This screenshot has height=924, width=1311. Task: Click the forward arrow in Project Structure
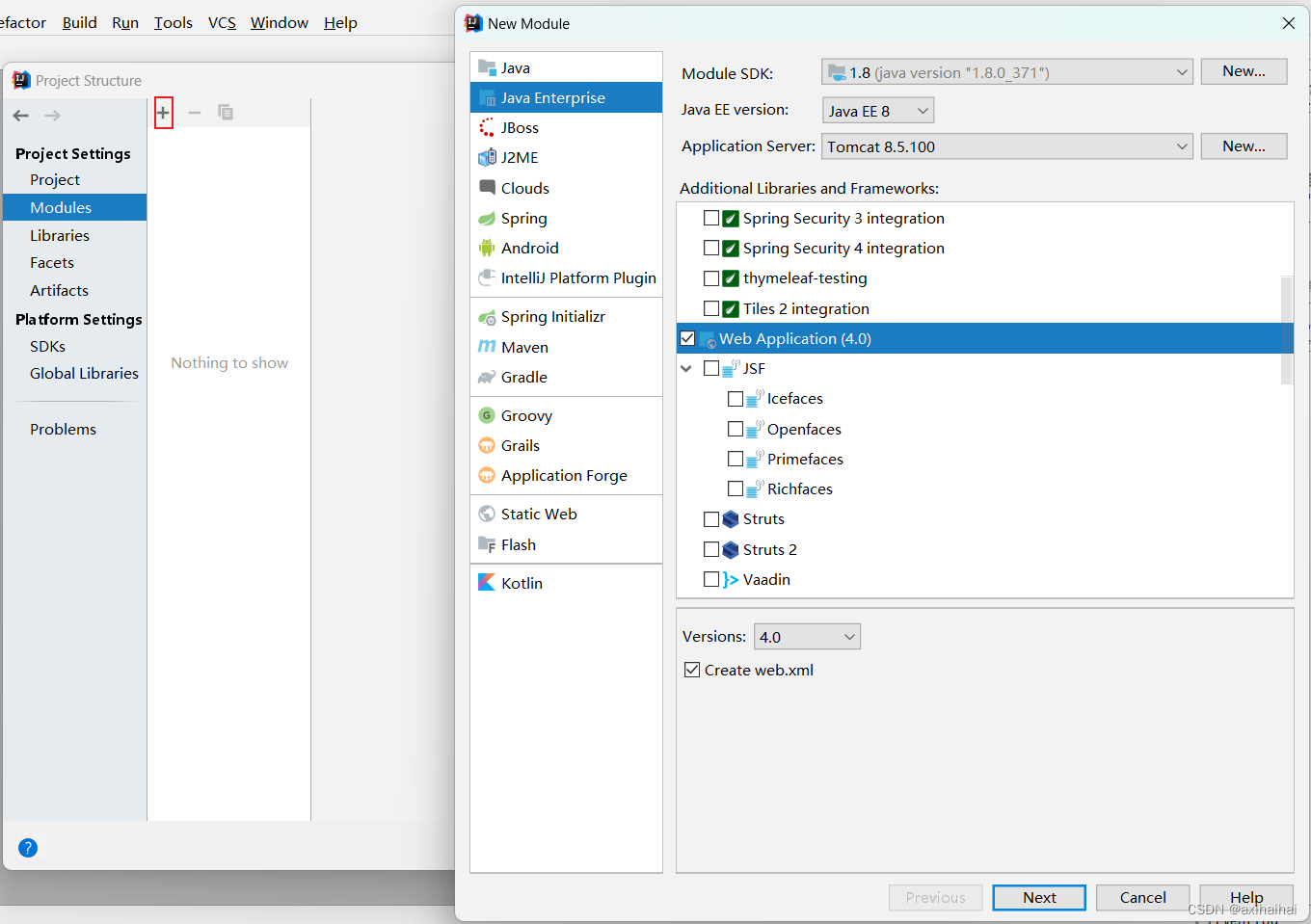point(52,116)
